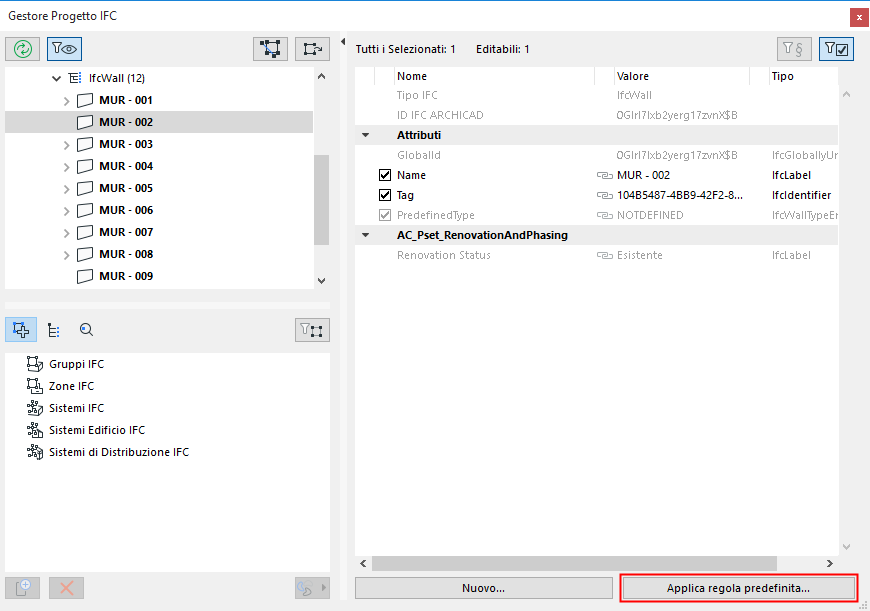Expand the MUR - 006 tree item
870x611 pixels.
point(67,211)
